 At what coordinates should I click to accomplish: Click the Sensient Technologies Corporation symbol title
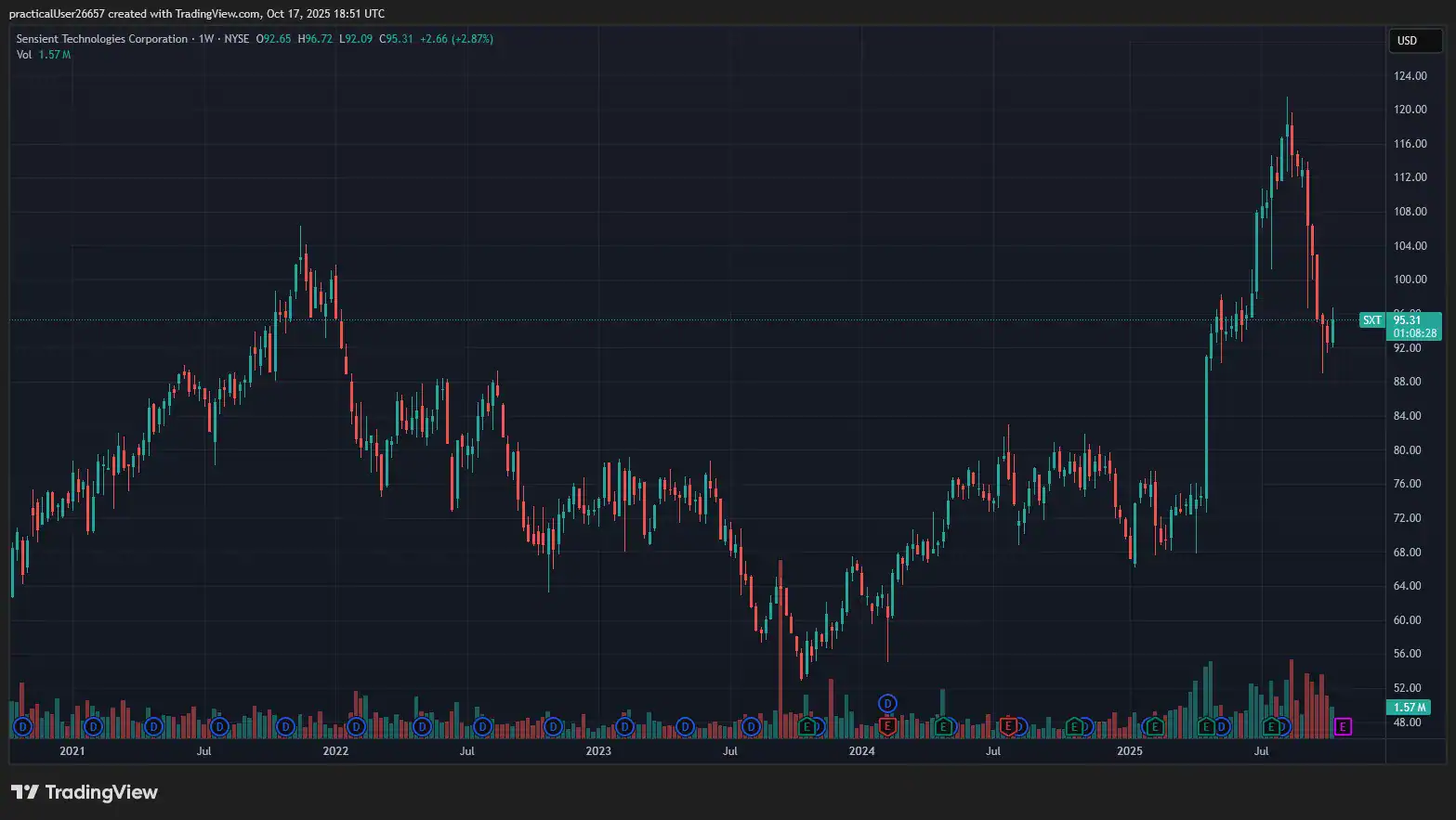click(101, 39)
